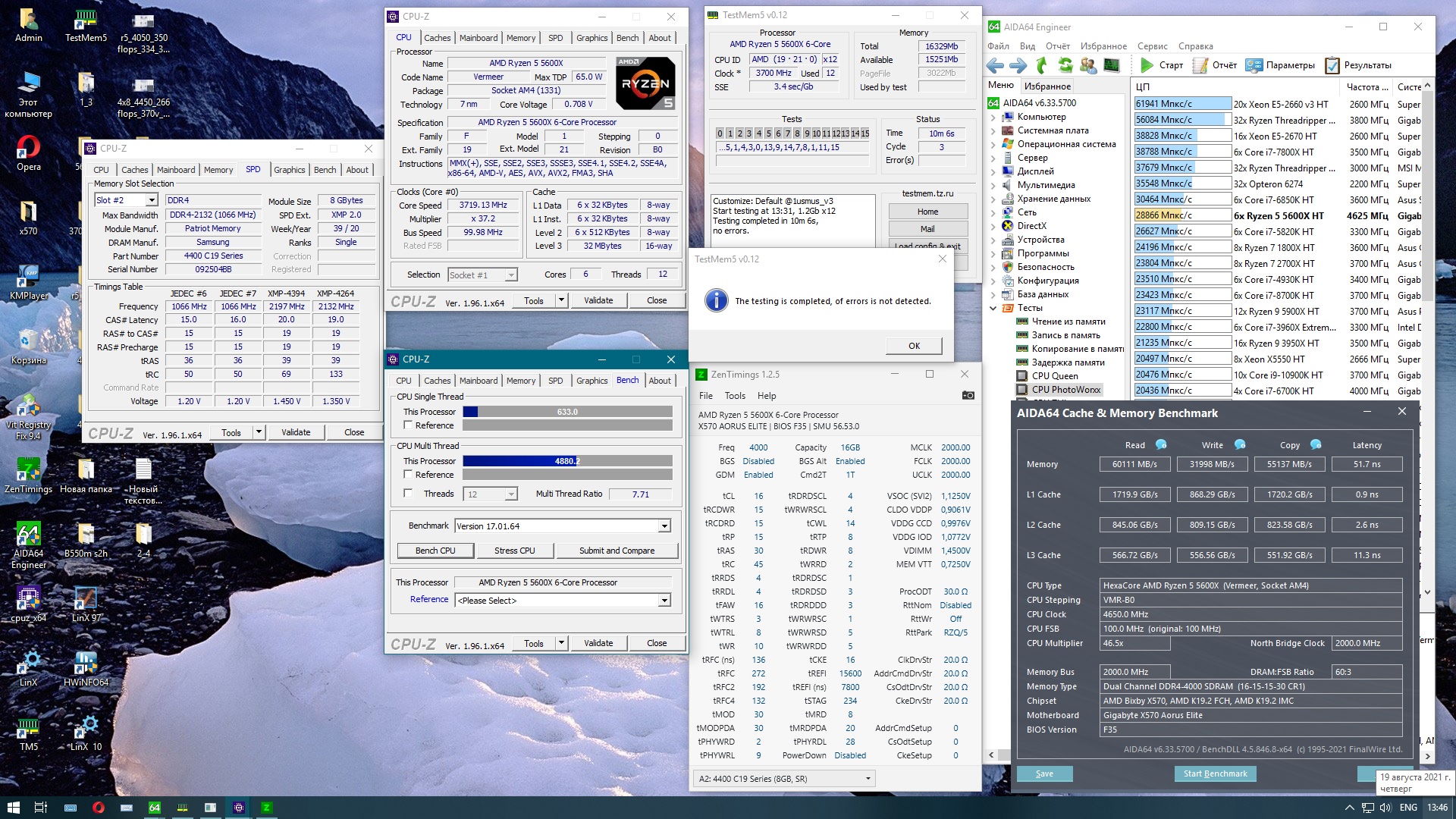This screenshot has height=819, width=1456.
Task: Open the Windows Start menu
Action: click(13, 808)
